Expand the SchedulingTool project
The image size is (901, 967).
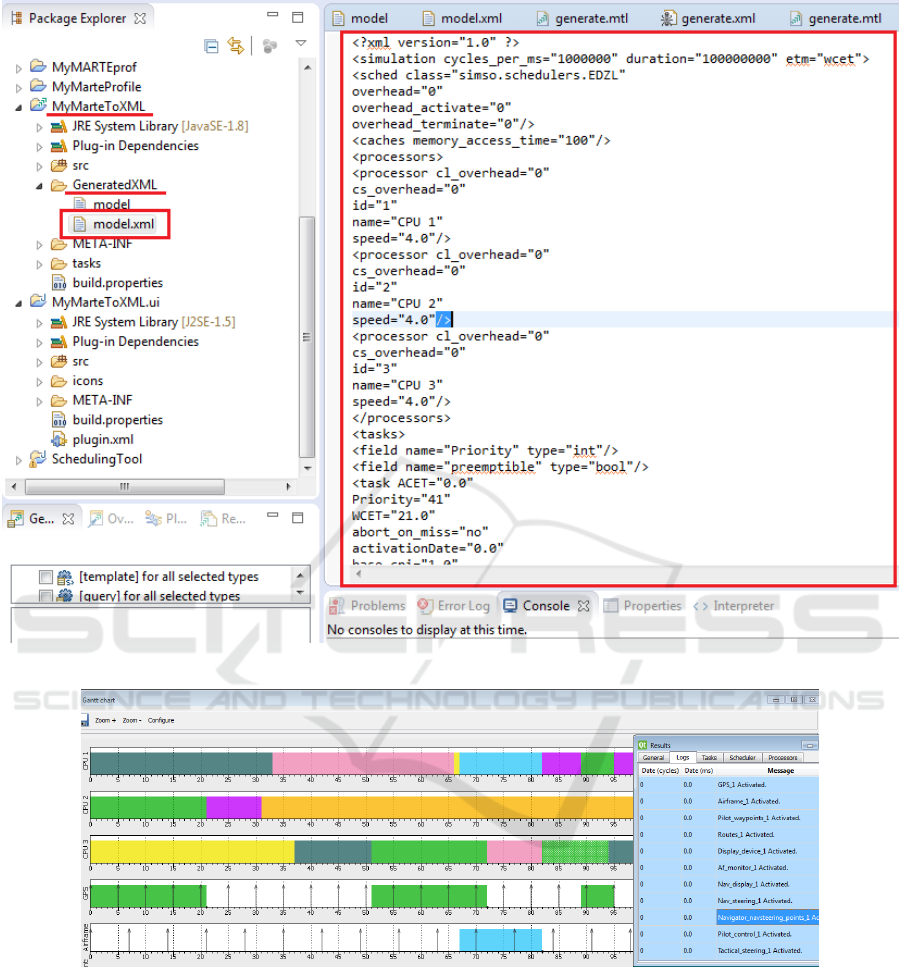coord(20,459)
